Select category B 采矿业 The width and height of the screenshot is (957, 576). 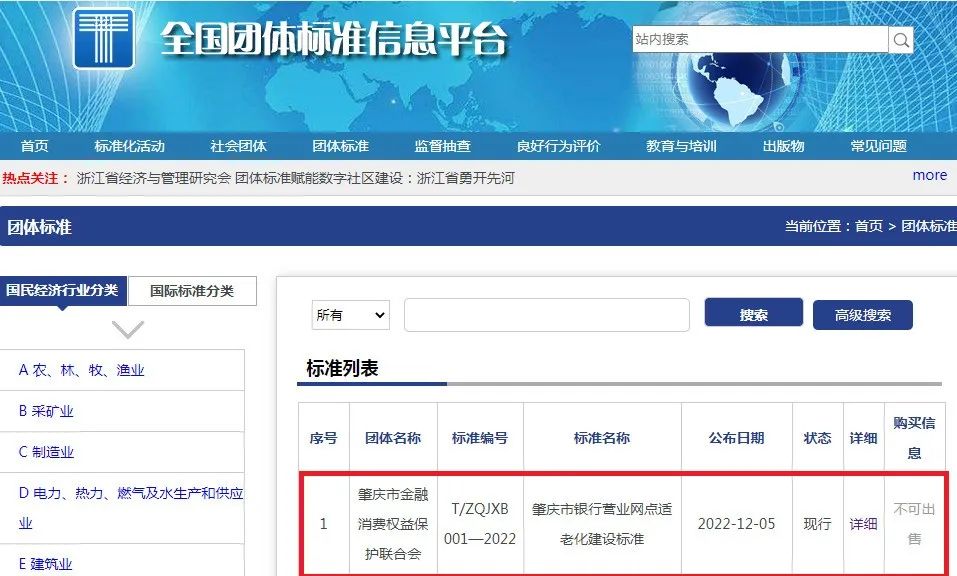(x=46, y=411)
